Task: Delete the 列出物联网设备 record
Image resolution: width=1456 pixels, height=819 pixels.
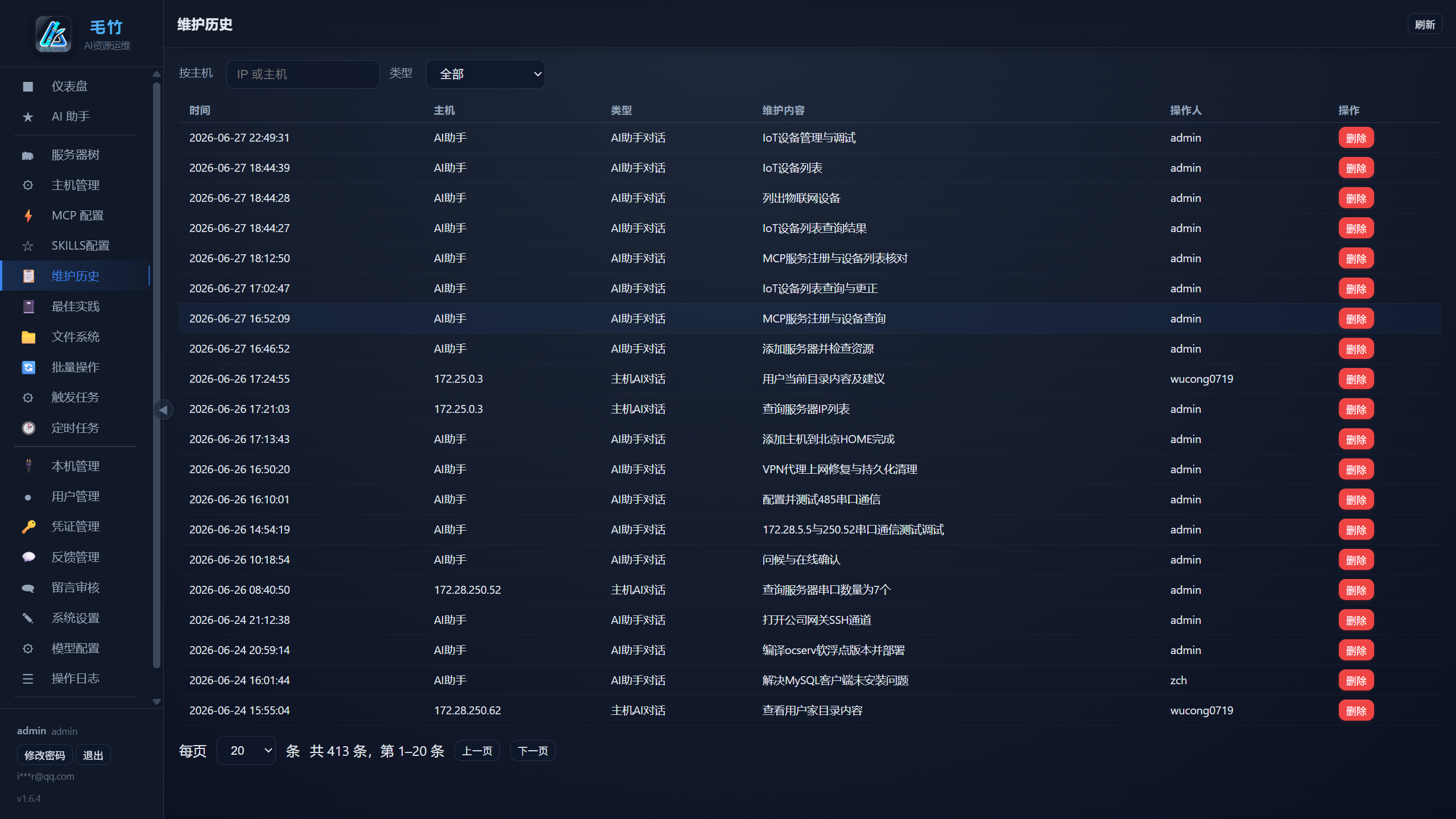Action: point(1356,198)
